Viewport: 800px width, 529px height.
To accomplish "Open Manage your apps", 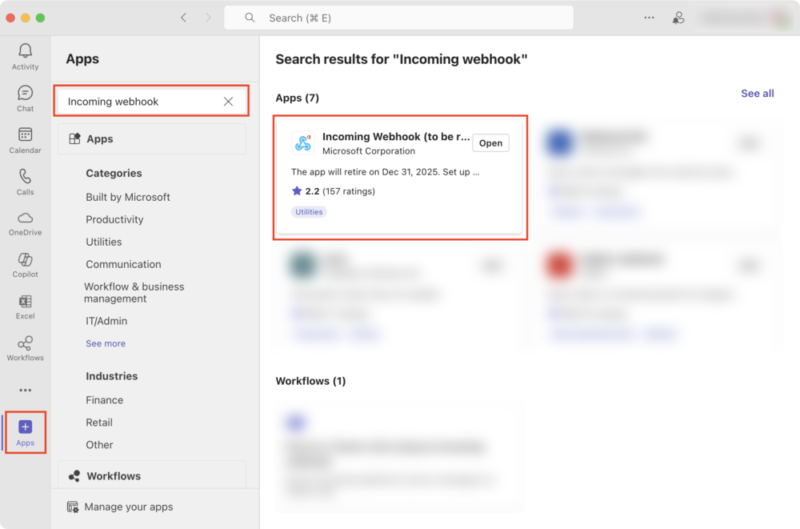I will [x=129, y=507].
